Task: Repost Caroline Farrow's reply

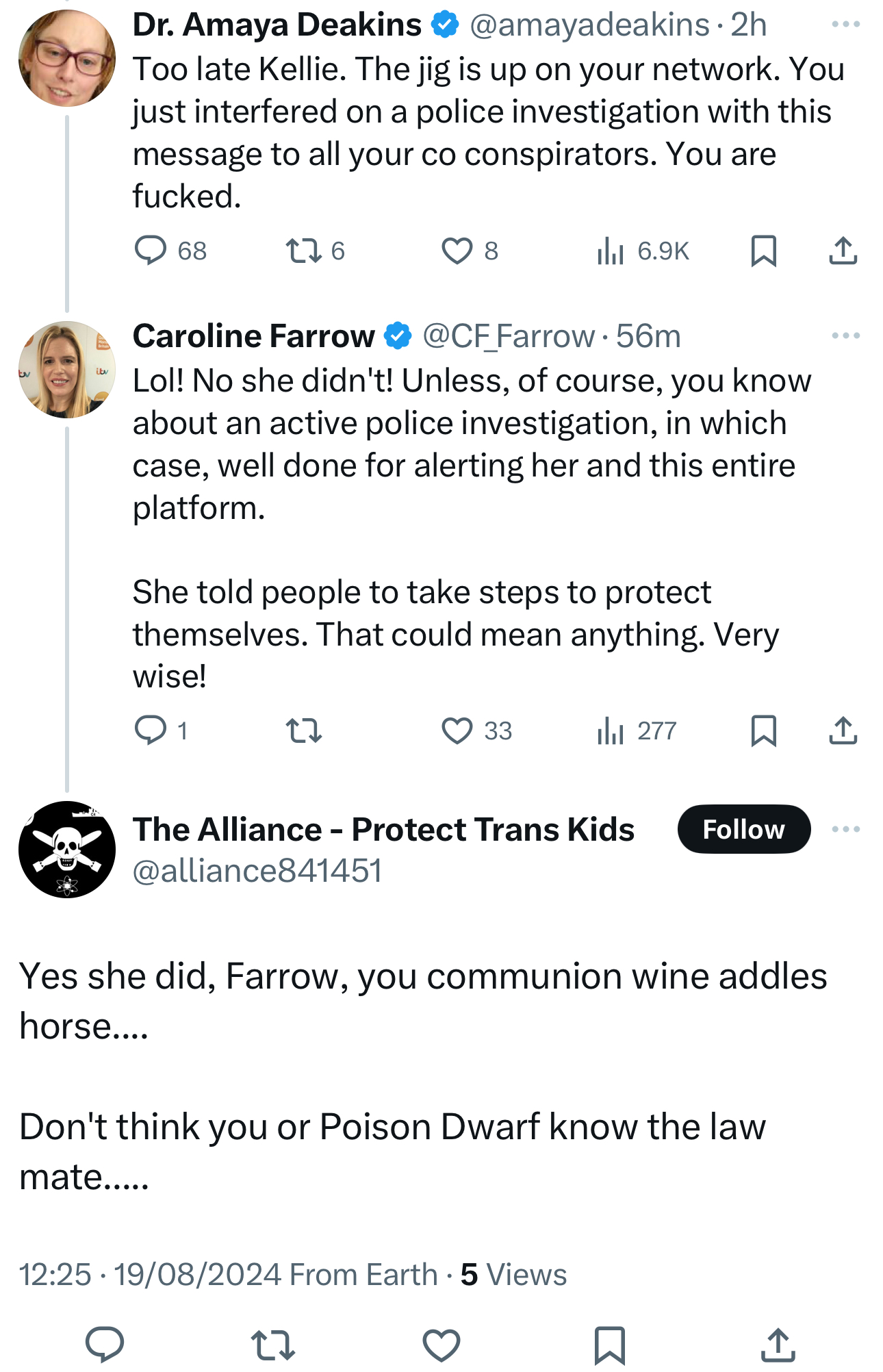Action: coord(304,731)
